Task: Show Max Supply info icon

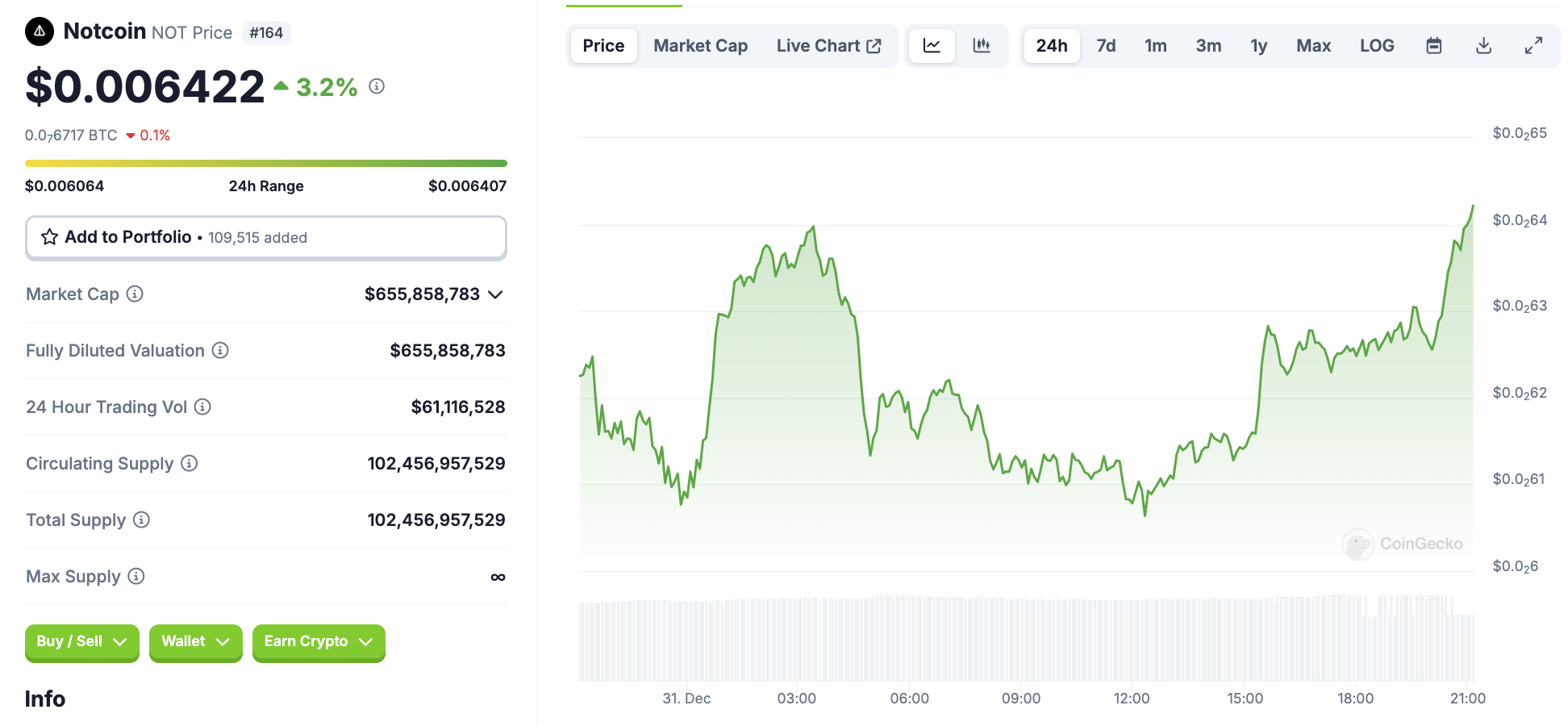Action: [136, 577]
